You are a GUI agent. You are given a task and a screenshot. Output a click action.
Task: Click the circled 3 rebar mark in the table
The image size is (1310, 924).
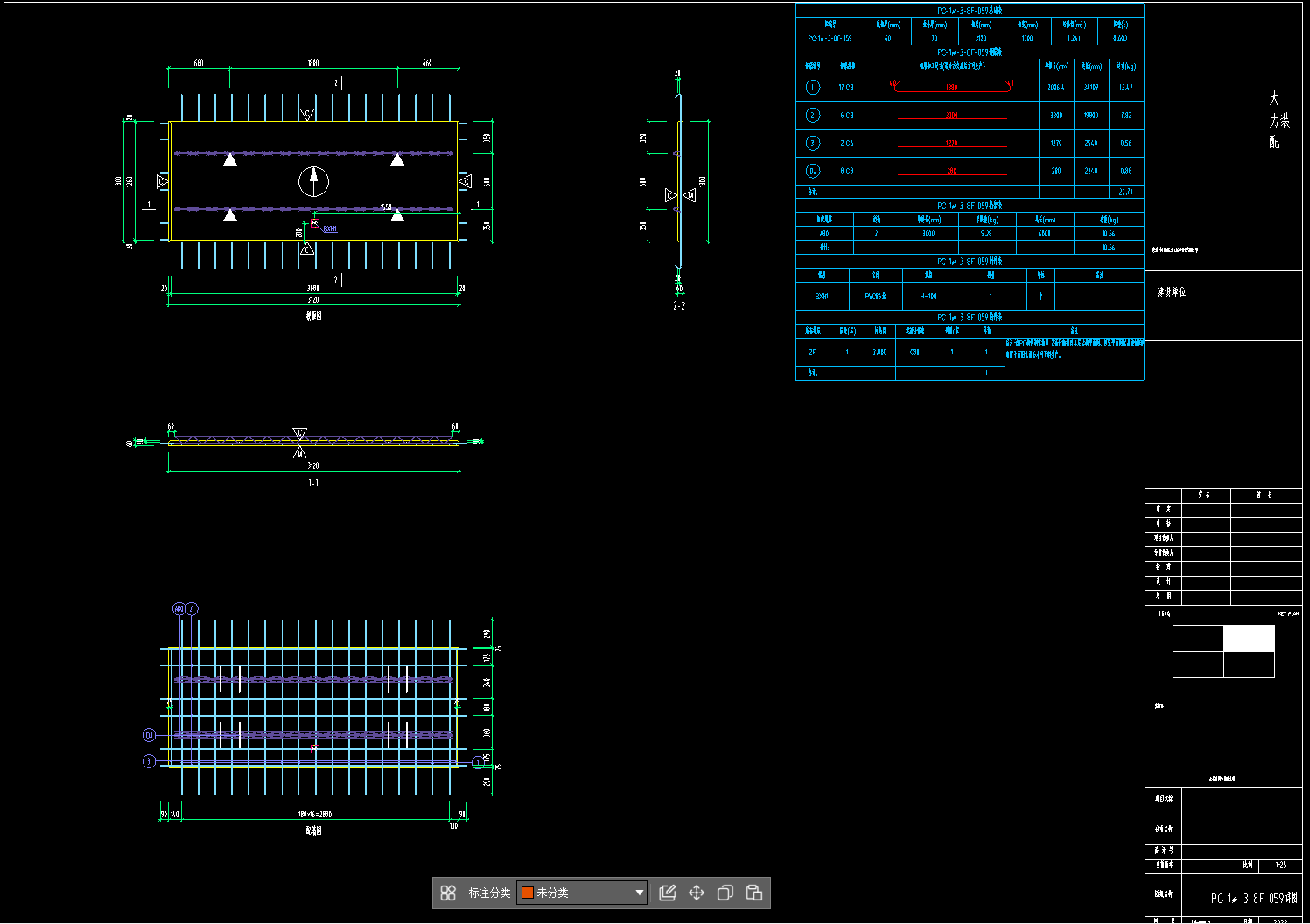coord(813,143)
